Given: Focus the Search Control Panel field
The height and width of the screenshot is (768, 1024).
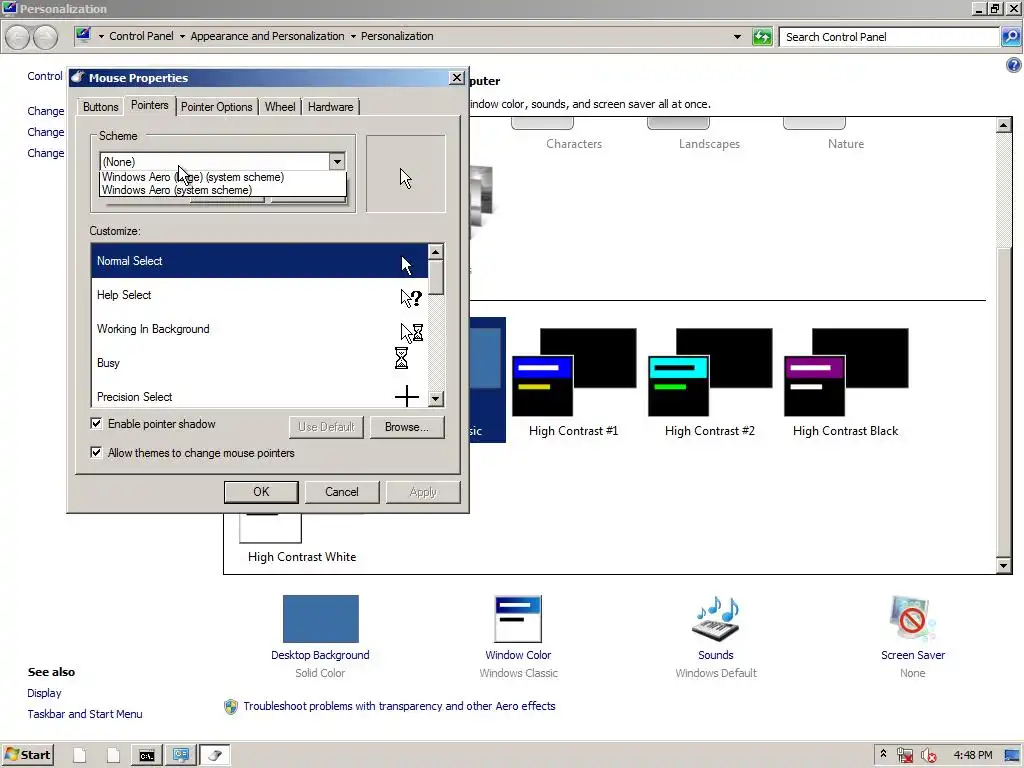Looking at the screenshot, I should 889,37.
